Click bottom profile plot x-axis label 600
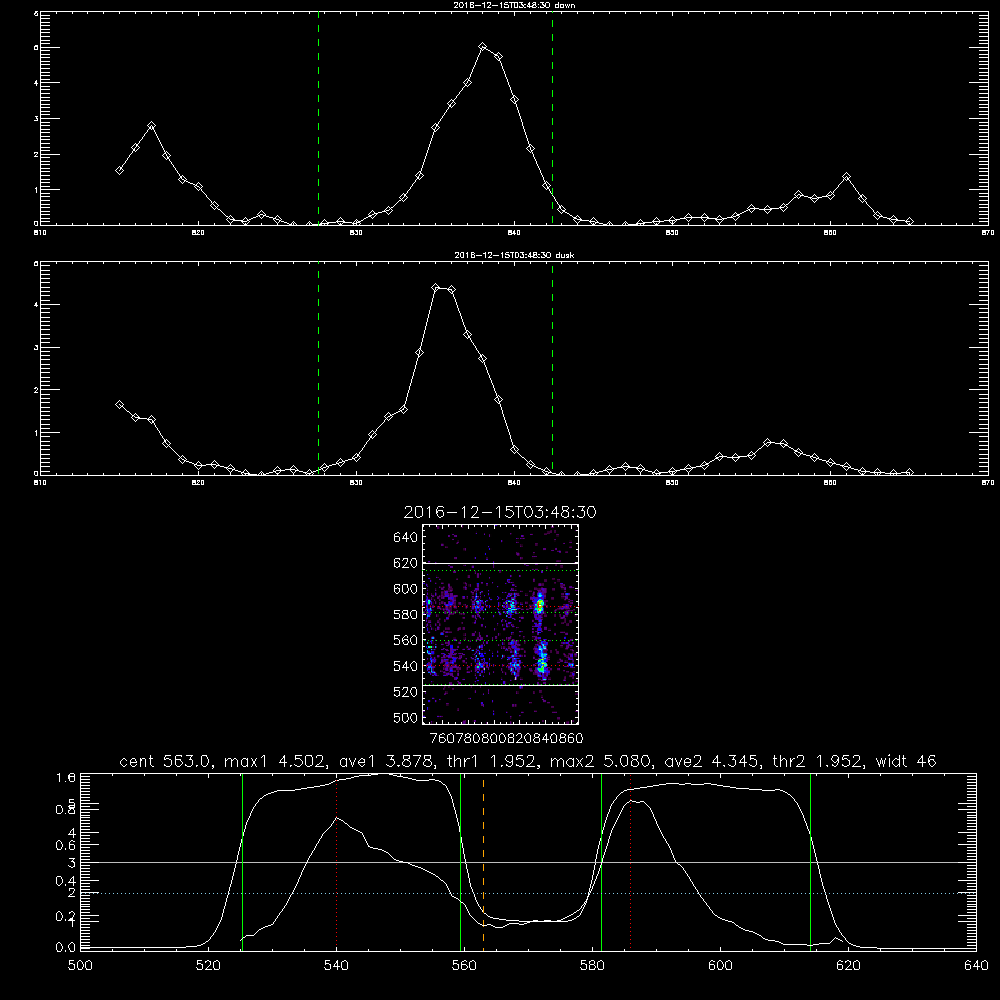Screen dimensions: 1000x1000 point(720,966)
